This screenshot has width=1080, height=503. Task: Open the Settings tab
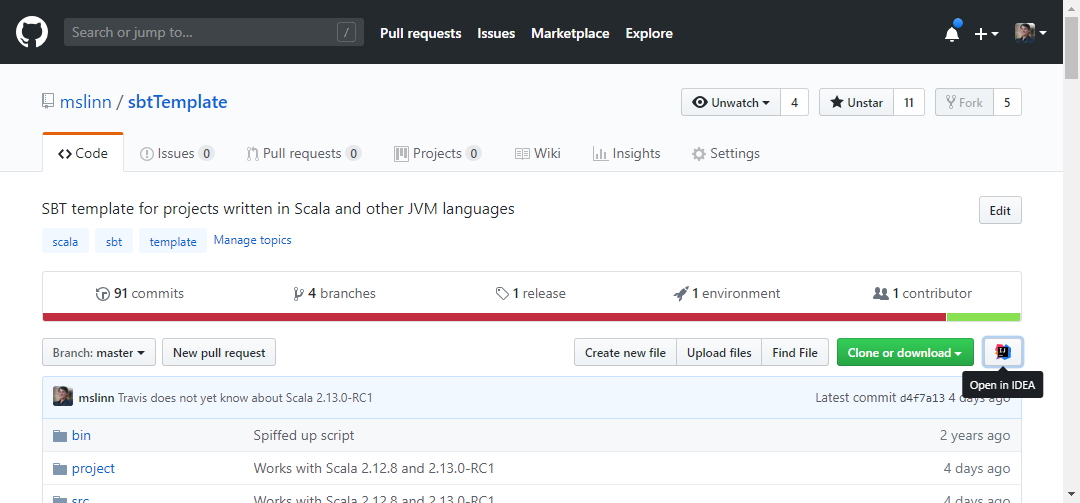[726, 154]
